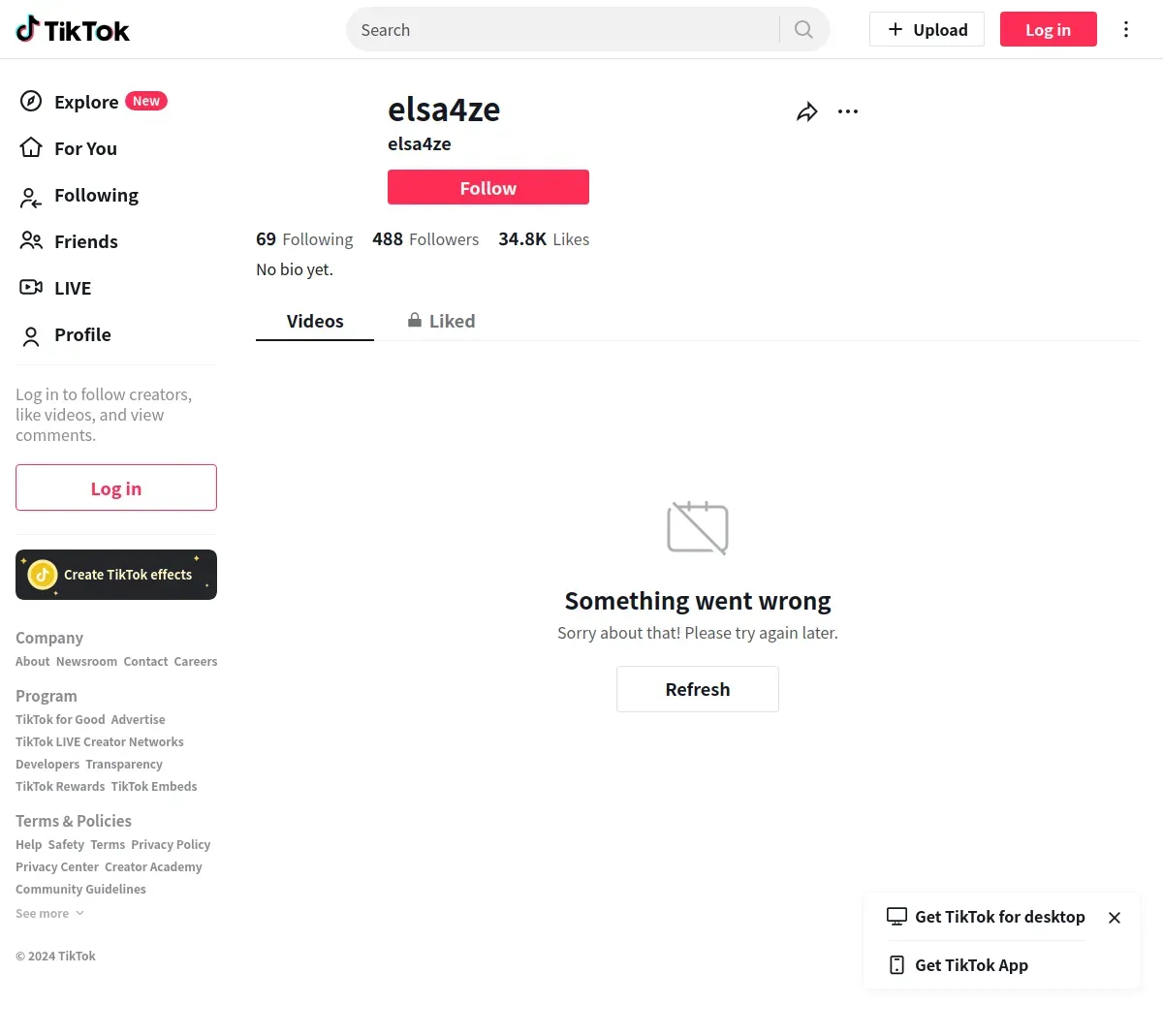Image resolution: width=1163 pixels, height=1036 pixels.
Task: Select the Videos tab
Action: coord(315,321)
